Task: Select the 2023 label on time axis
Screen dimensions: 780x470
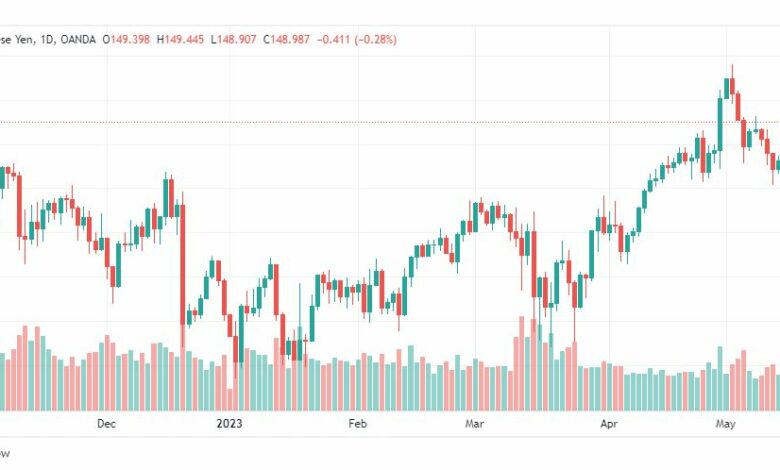Action: [x=229, y=424]
